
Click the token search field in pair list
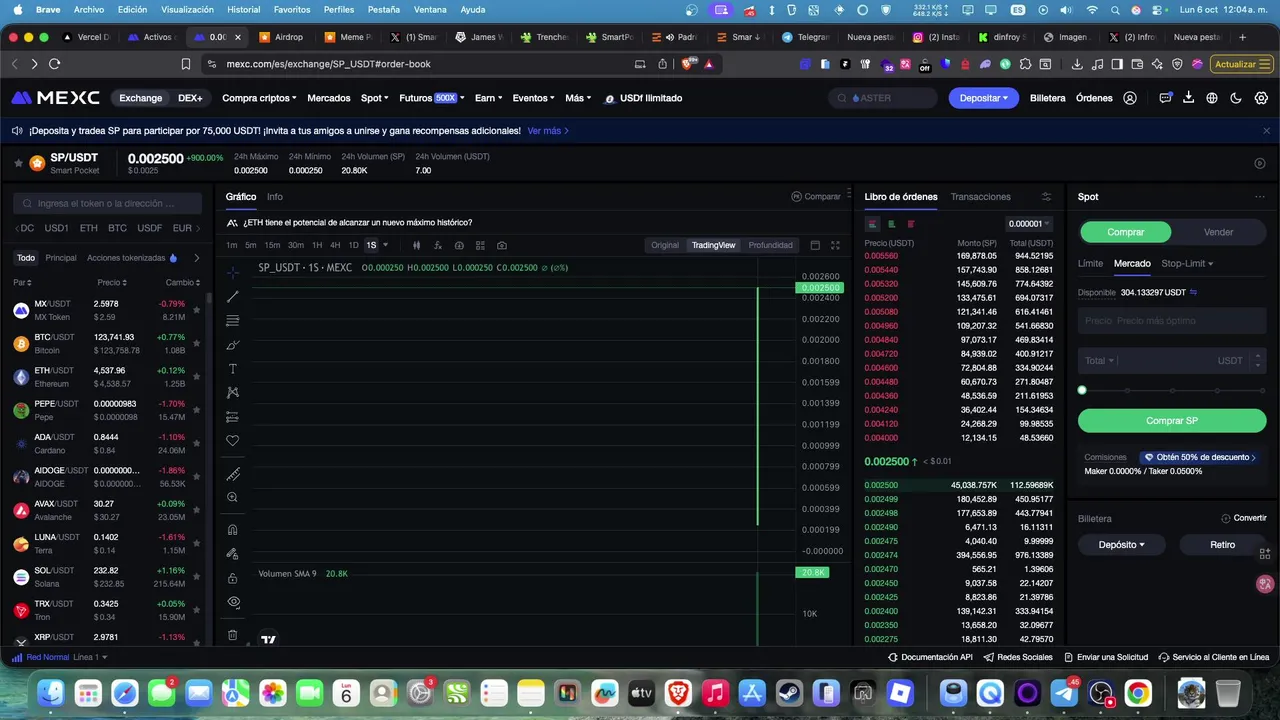tap(106, 203)
